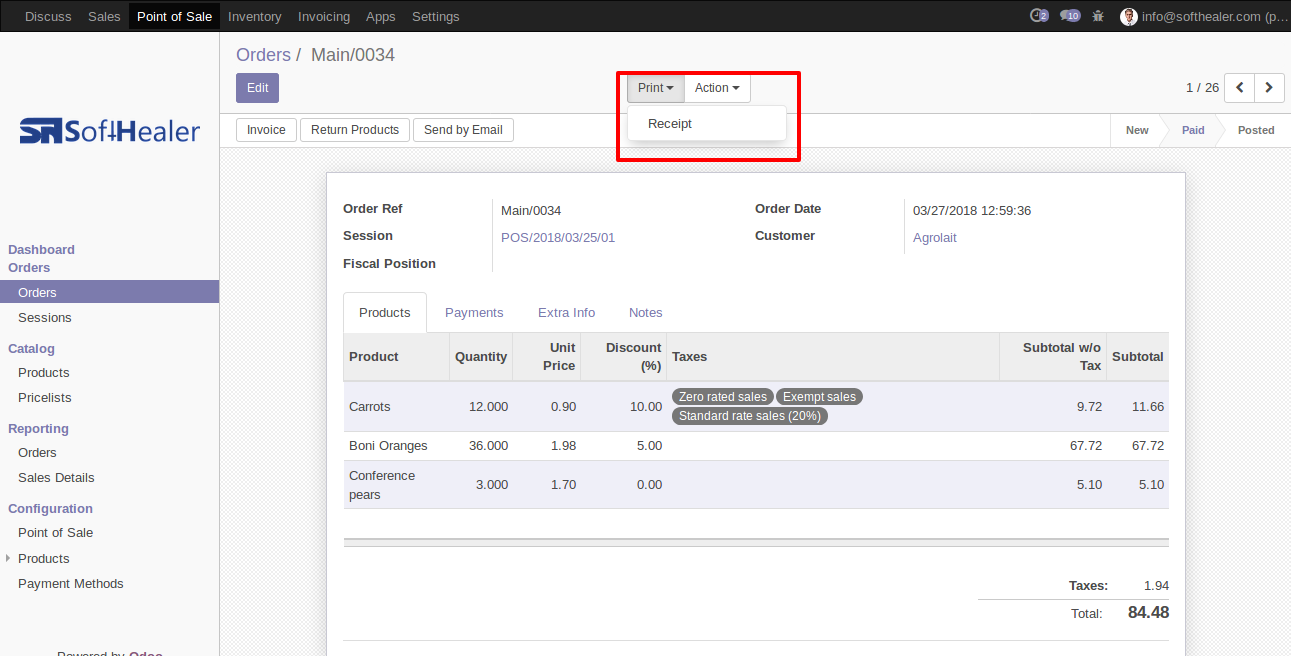Click the Send by Email button

tap(463, 130)
